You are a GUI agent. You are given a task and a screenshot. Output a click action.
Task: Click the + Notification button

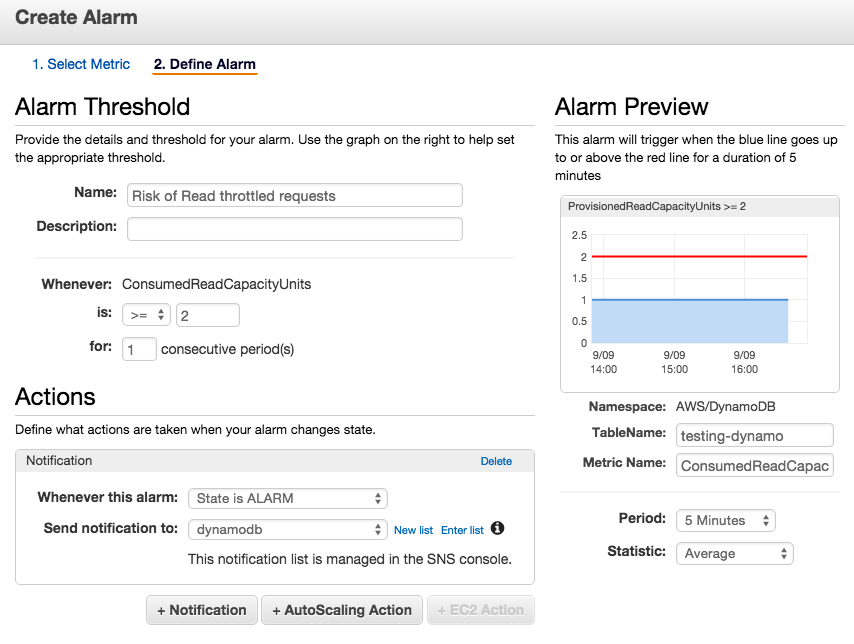tap(201, 610)
